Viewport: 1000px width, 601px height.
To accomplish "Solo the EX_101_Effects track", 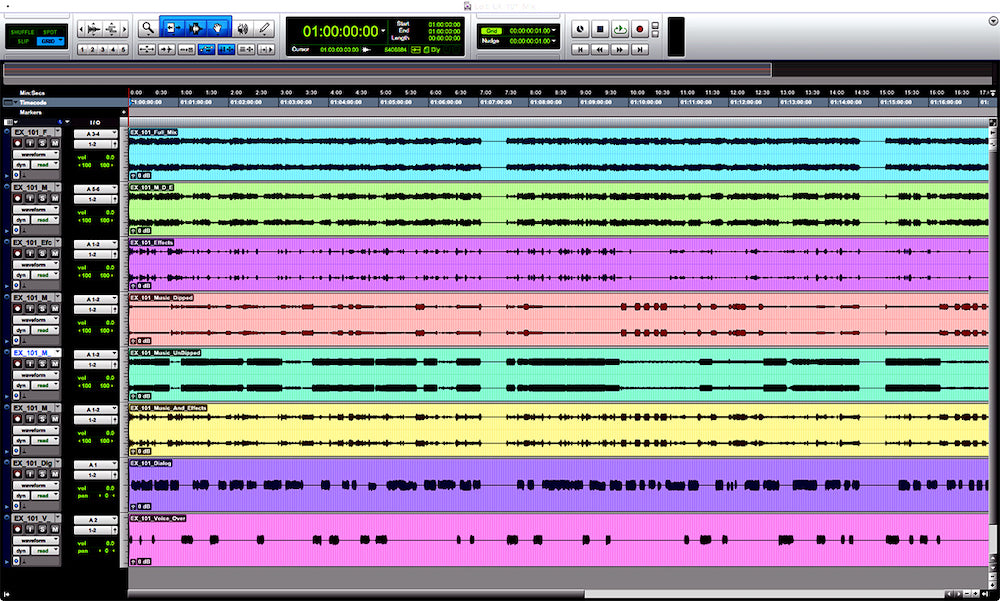I will pyautogui.click(x=42, y=252).
